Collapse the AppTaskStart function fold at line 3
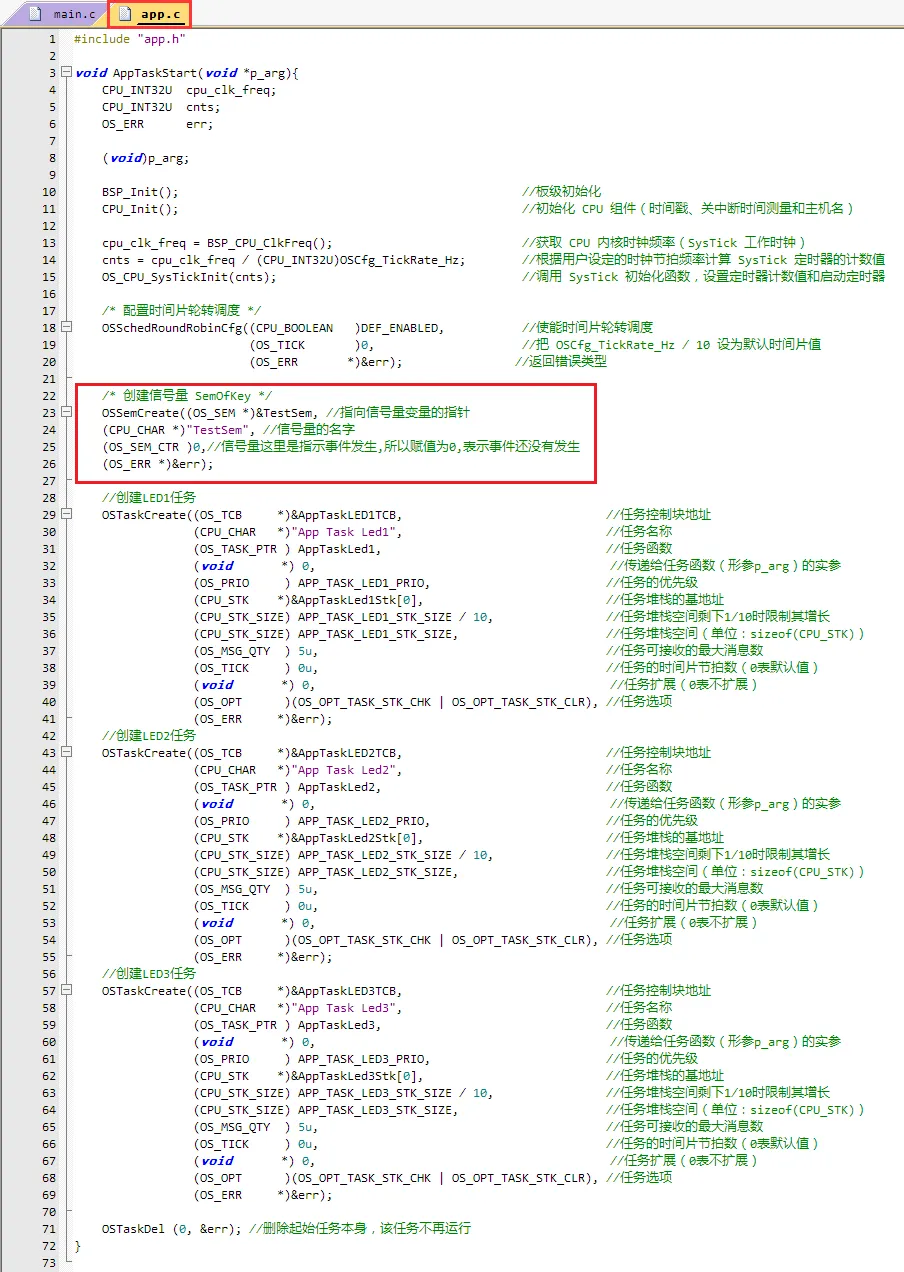Image resolution: width=904 pixels, height=1272 pixels. point(66,73)
